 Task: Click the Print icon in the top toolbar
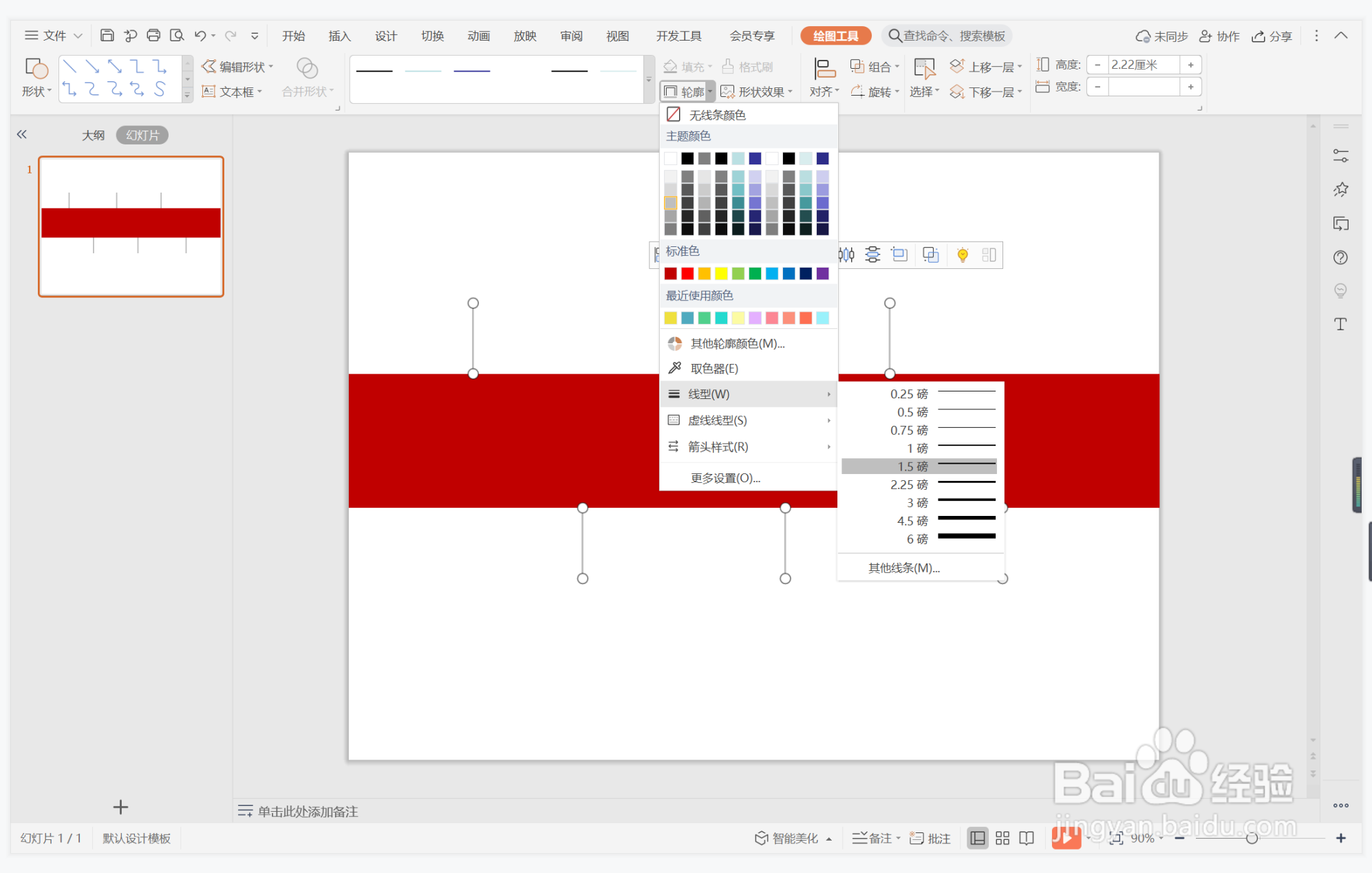point(153,36)
